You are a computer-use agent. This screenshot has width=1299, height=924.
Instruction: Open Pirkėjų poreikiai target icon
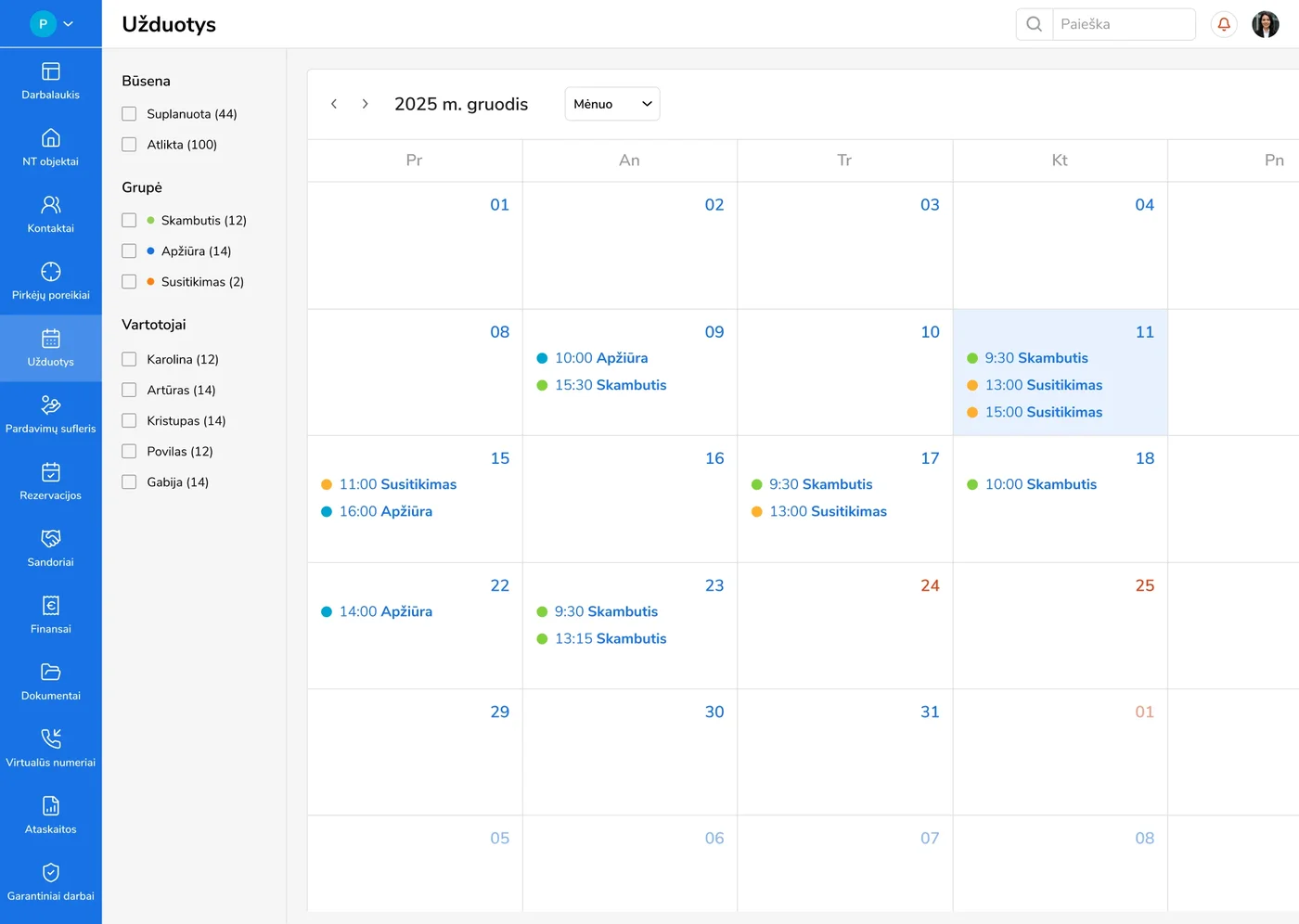click(x=51, y=272)
